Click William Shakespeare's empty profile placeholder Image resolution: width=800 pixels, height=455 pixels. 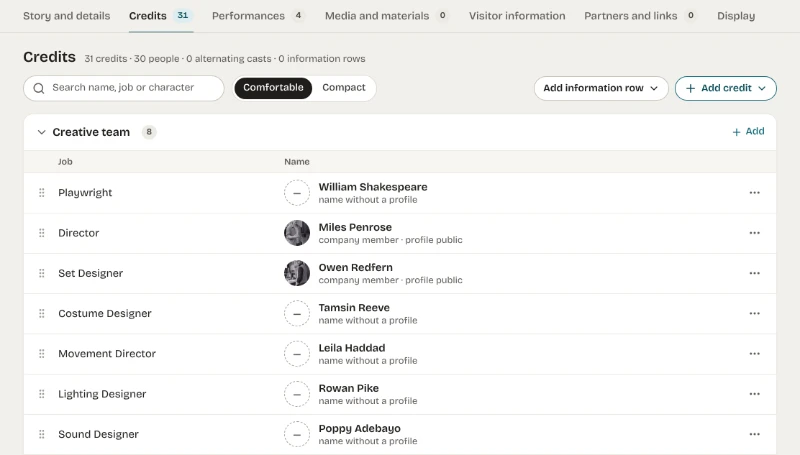[297, 193]
